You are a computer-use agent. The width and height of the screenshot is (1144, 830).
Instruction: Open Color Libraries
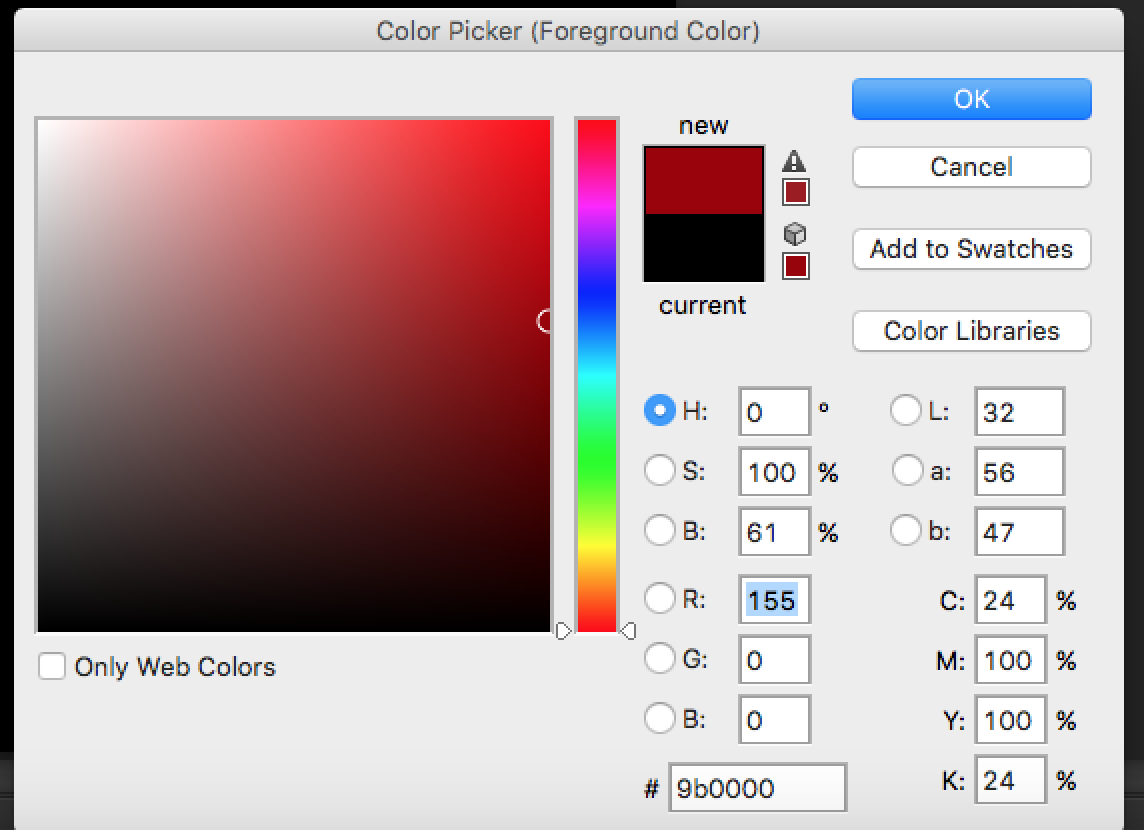[971, 331]
